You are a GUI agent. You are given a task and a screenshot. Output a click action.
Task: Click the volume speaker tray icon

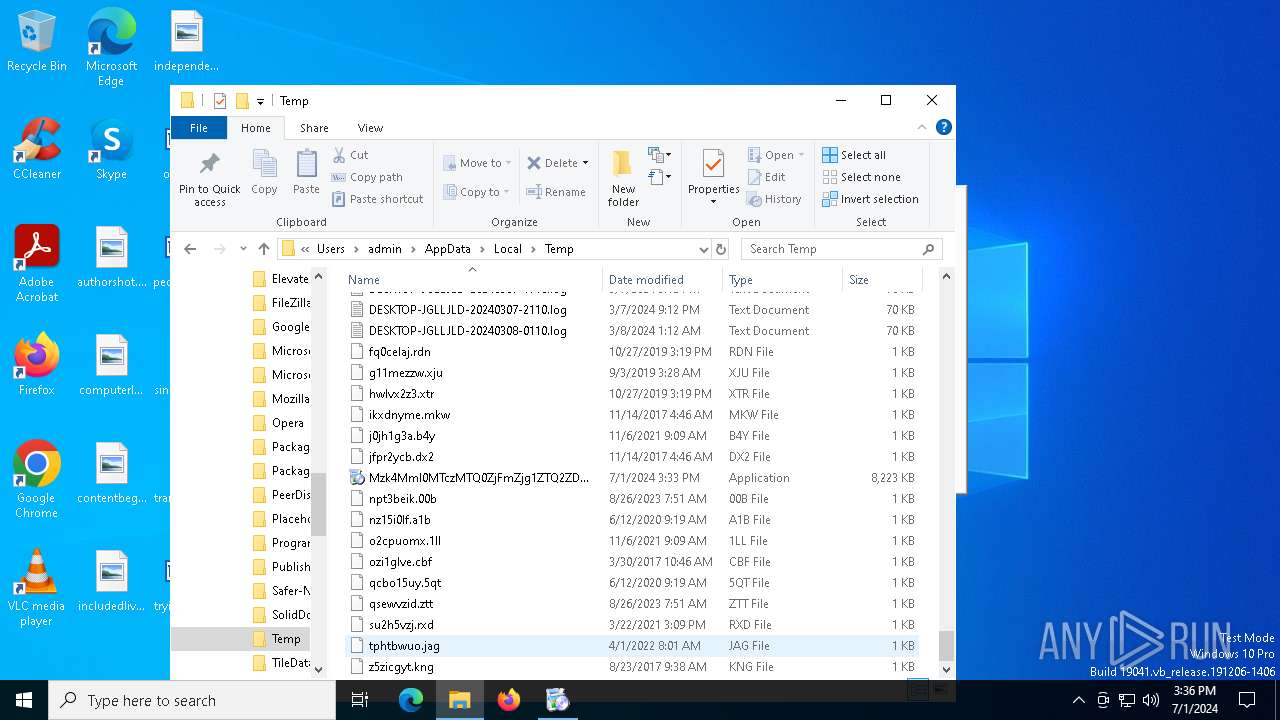pyautogui.click(x=1151, y=700)
